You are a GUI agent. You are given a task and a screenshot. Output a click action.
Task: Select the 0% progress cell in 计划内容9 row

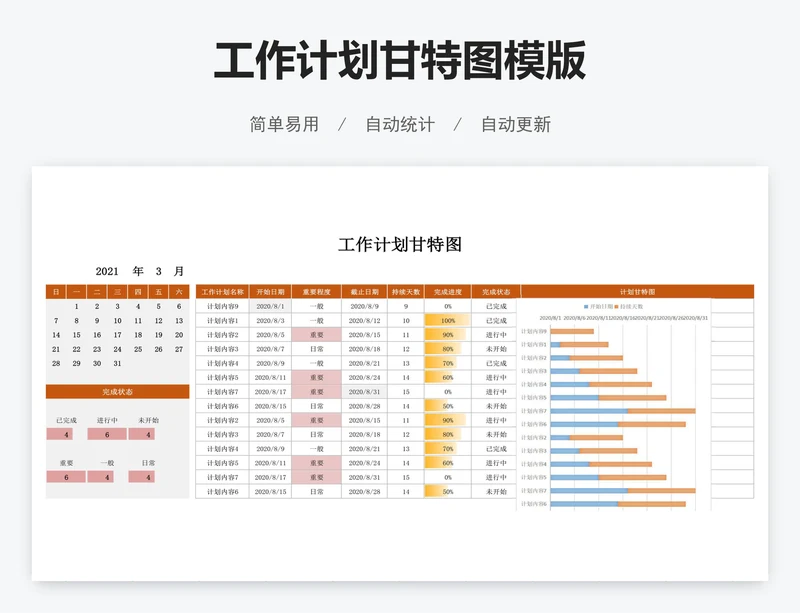448,306
